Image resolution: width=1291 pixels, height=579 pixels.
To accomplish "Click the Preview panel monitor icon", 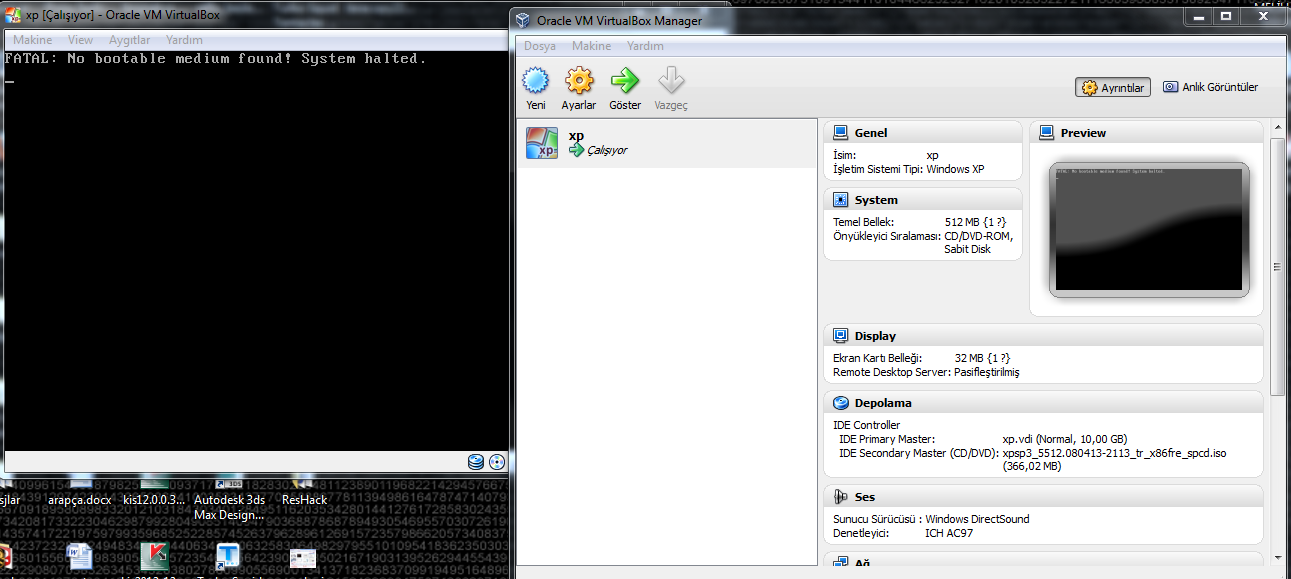I will (x=1047, y=133).
